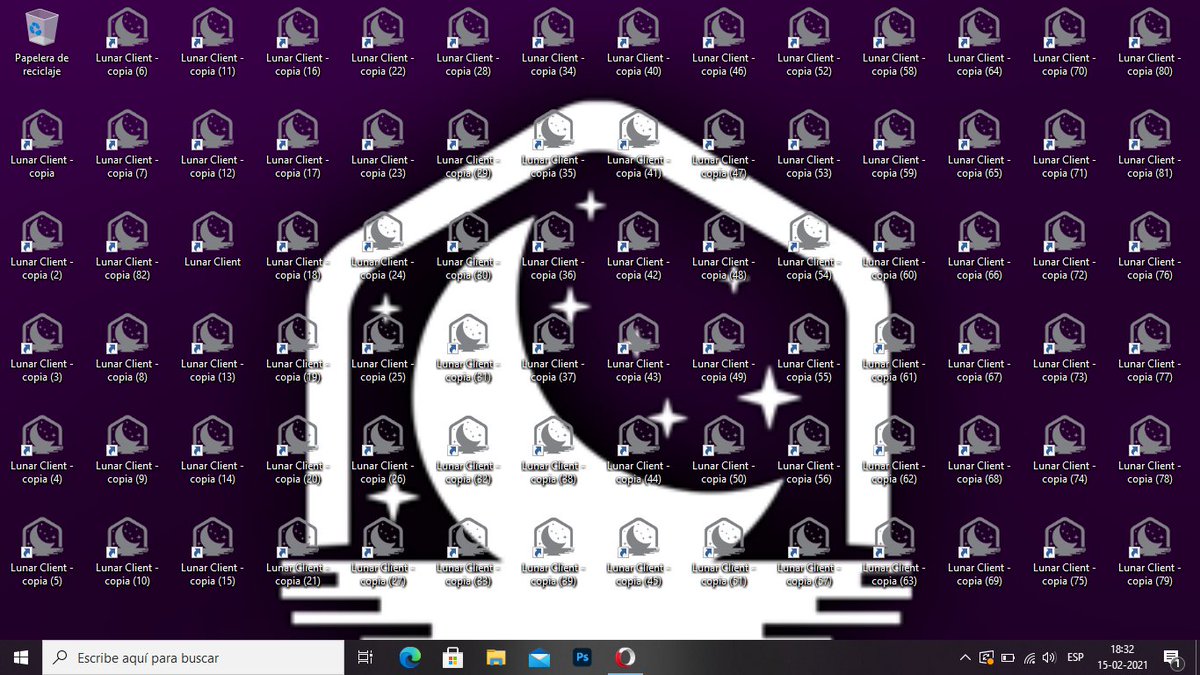Launch Photoshop from the taskbar
1200x675 pixels.
[582, 657]
